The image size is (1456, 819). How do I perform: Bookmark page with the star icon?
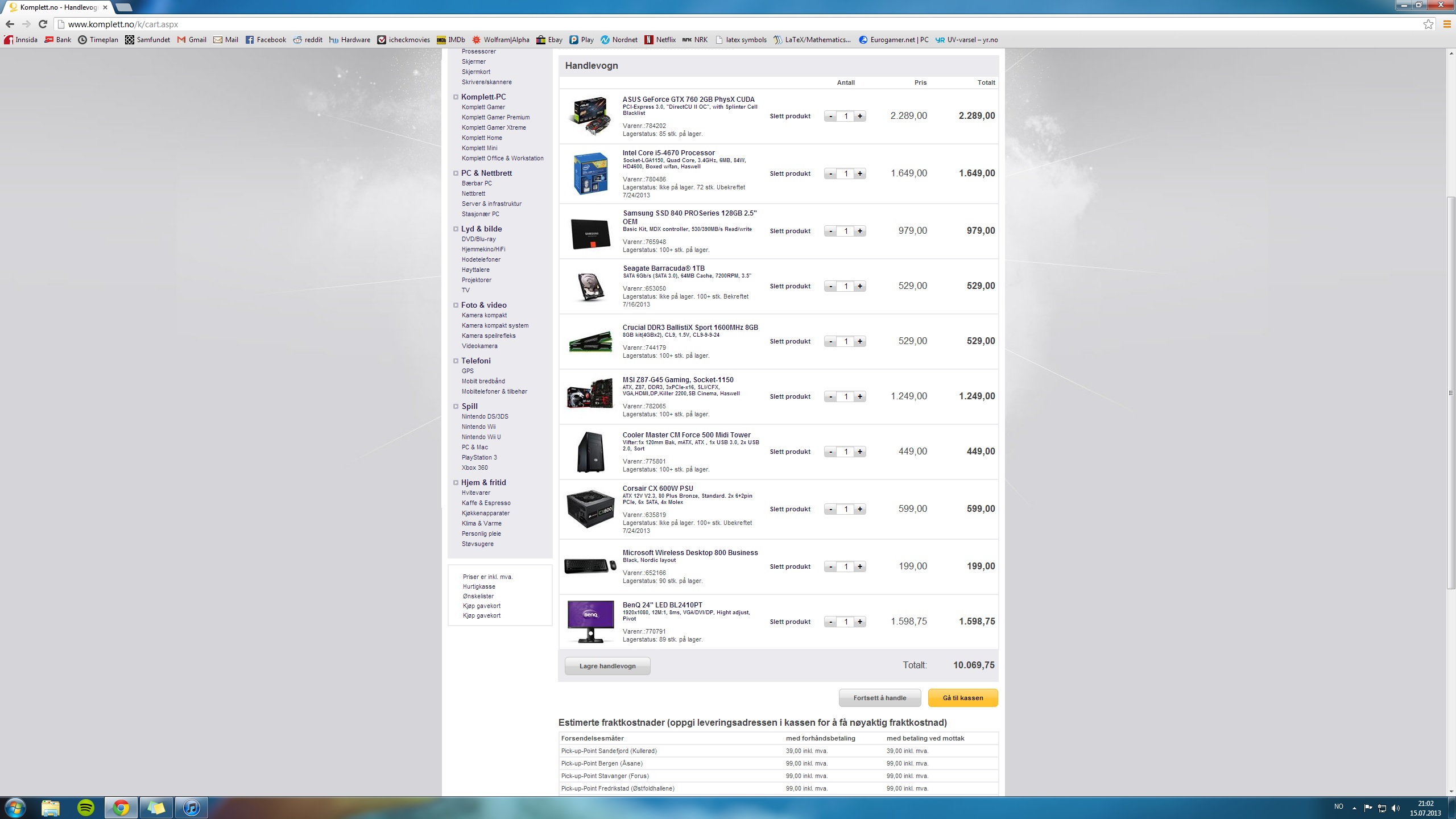1428,24
